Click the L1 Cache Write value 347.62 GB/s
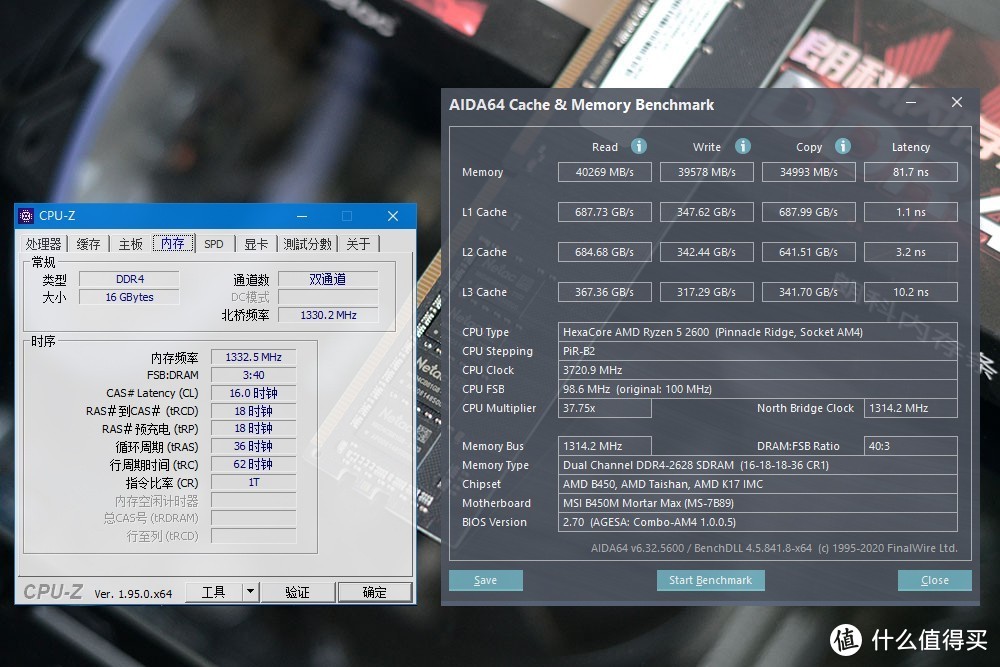The height and width of the screenshot is (667, 1000). [x=707, y=212]
